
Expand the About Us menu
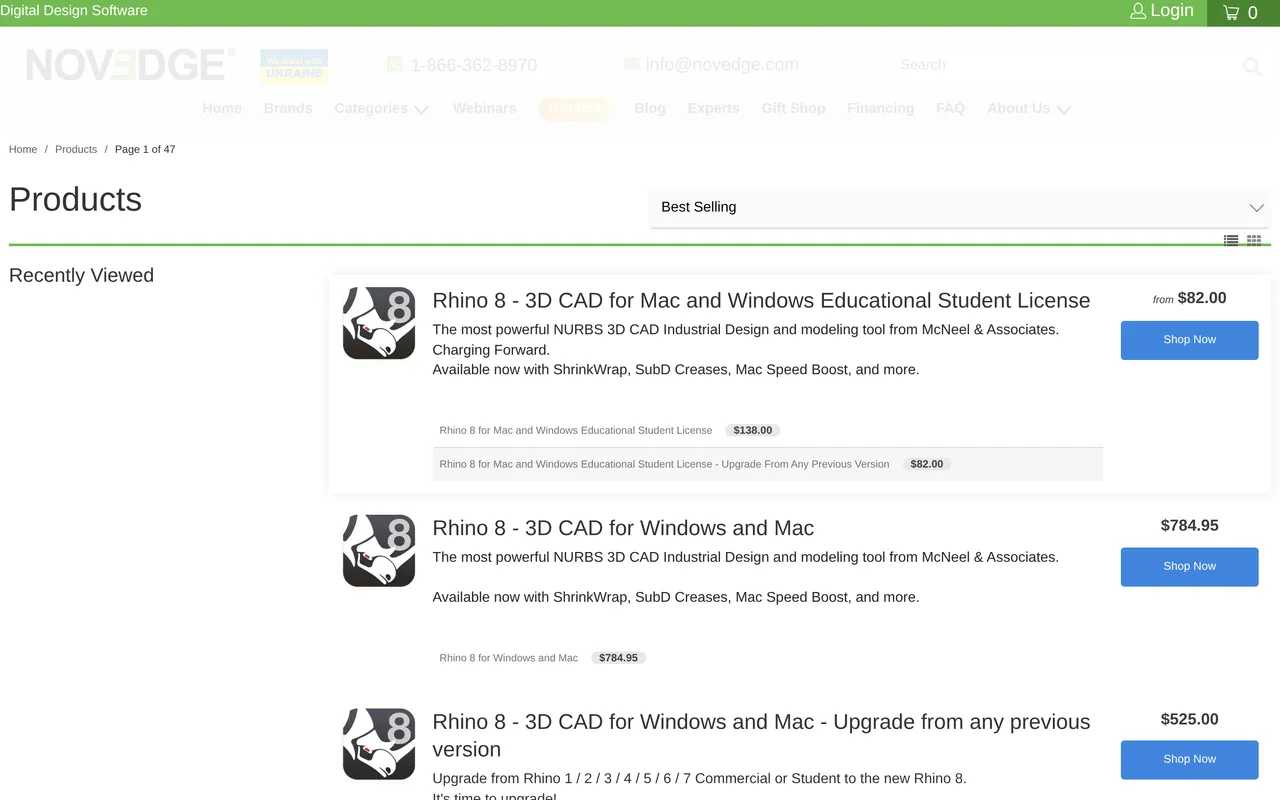1029,108
